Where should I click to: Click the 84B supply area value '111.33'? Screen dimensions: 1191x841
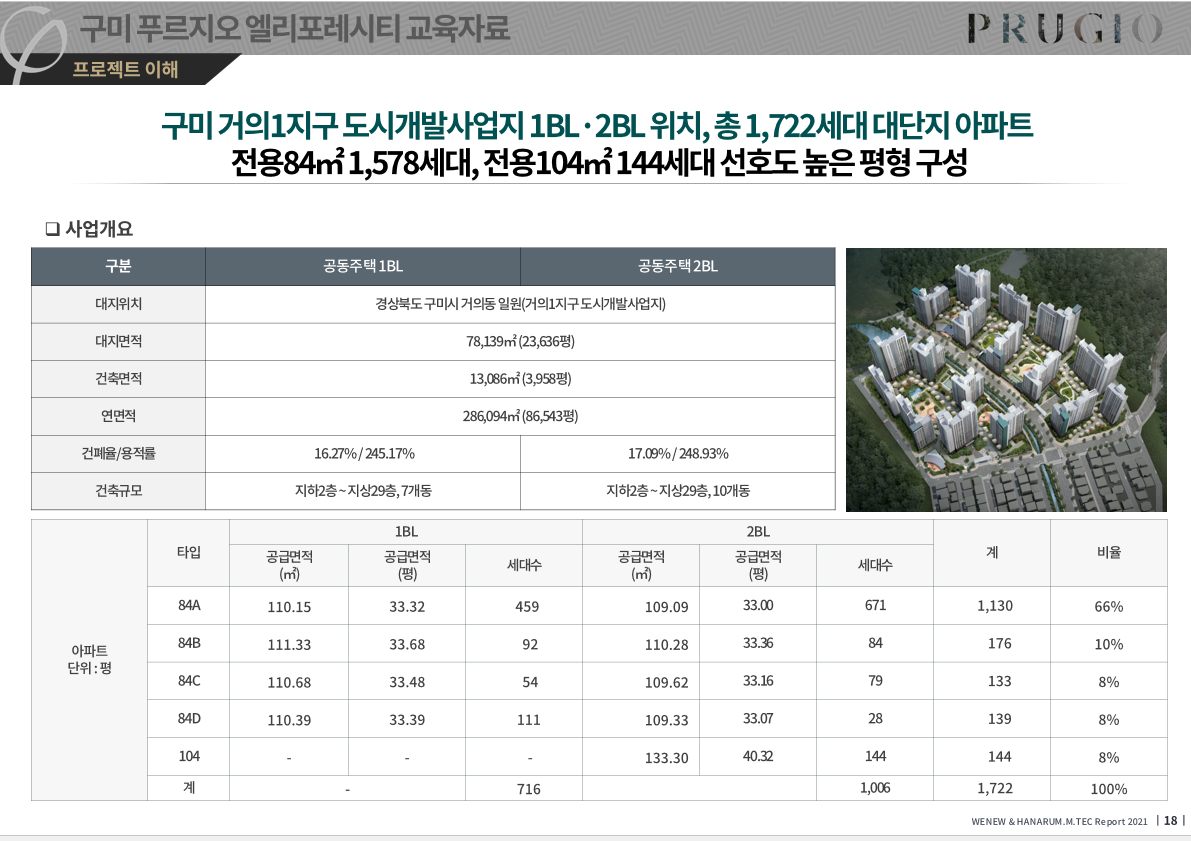point(289,645)
